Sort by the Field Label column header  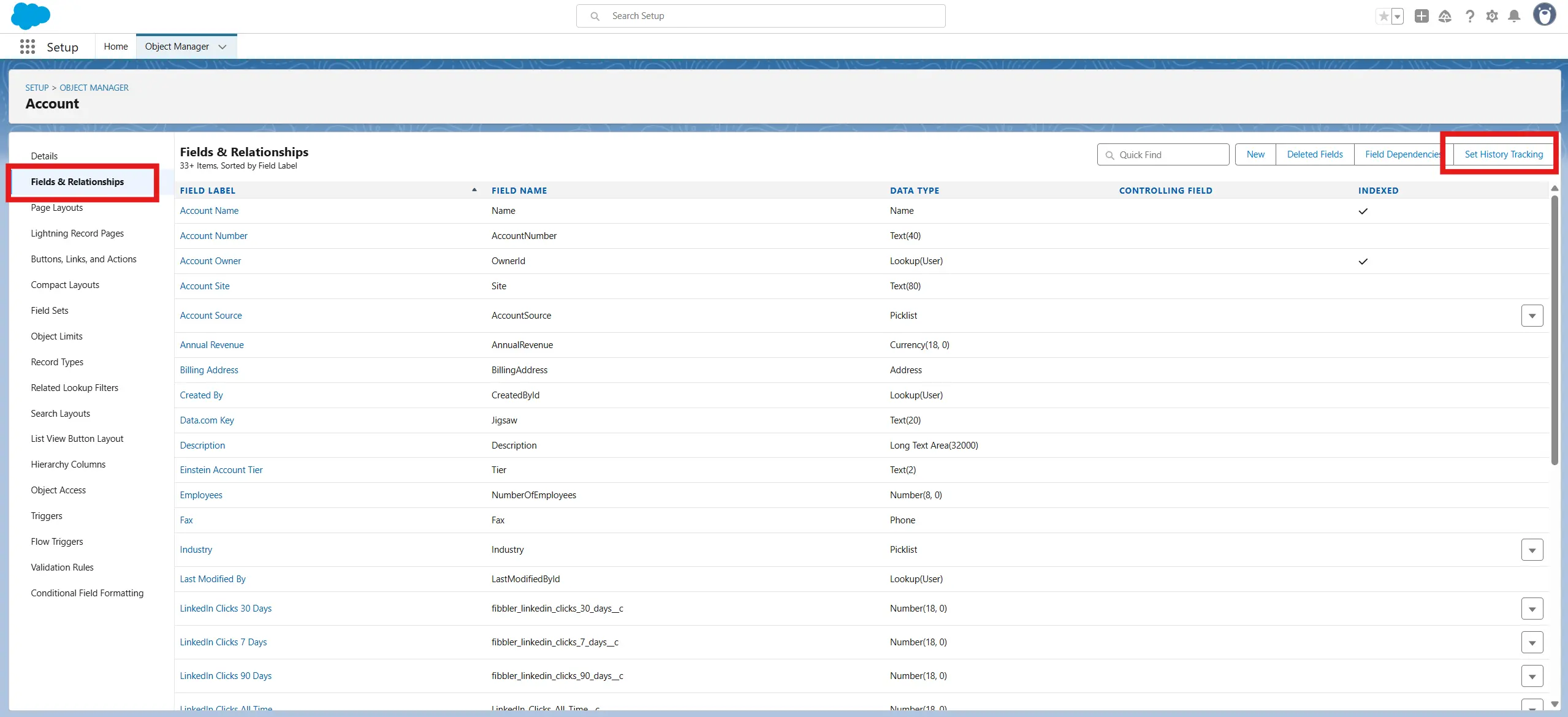[208, 191]
